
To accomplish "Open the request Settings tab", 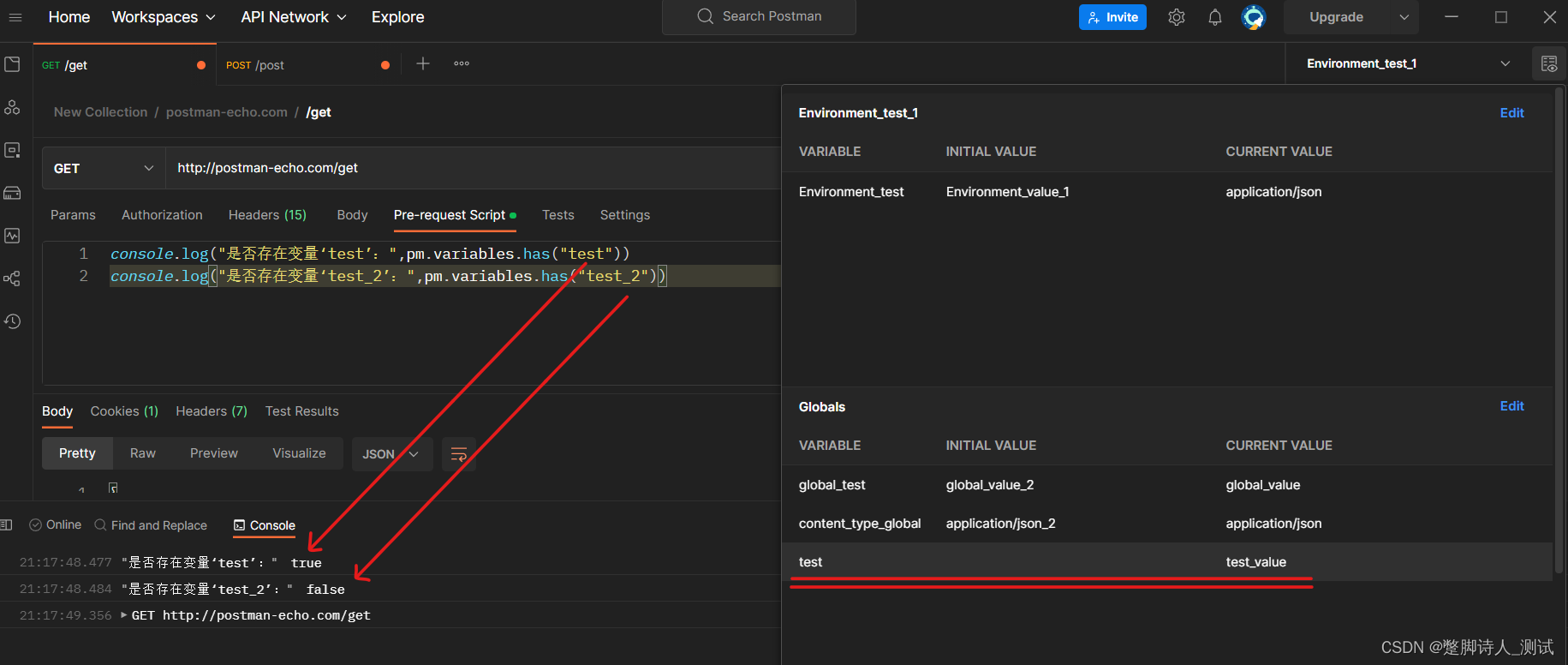I will [625, 215].
